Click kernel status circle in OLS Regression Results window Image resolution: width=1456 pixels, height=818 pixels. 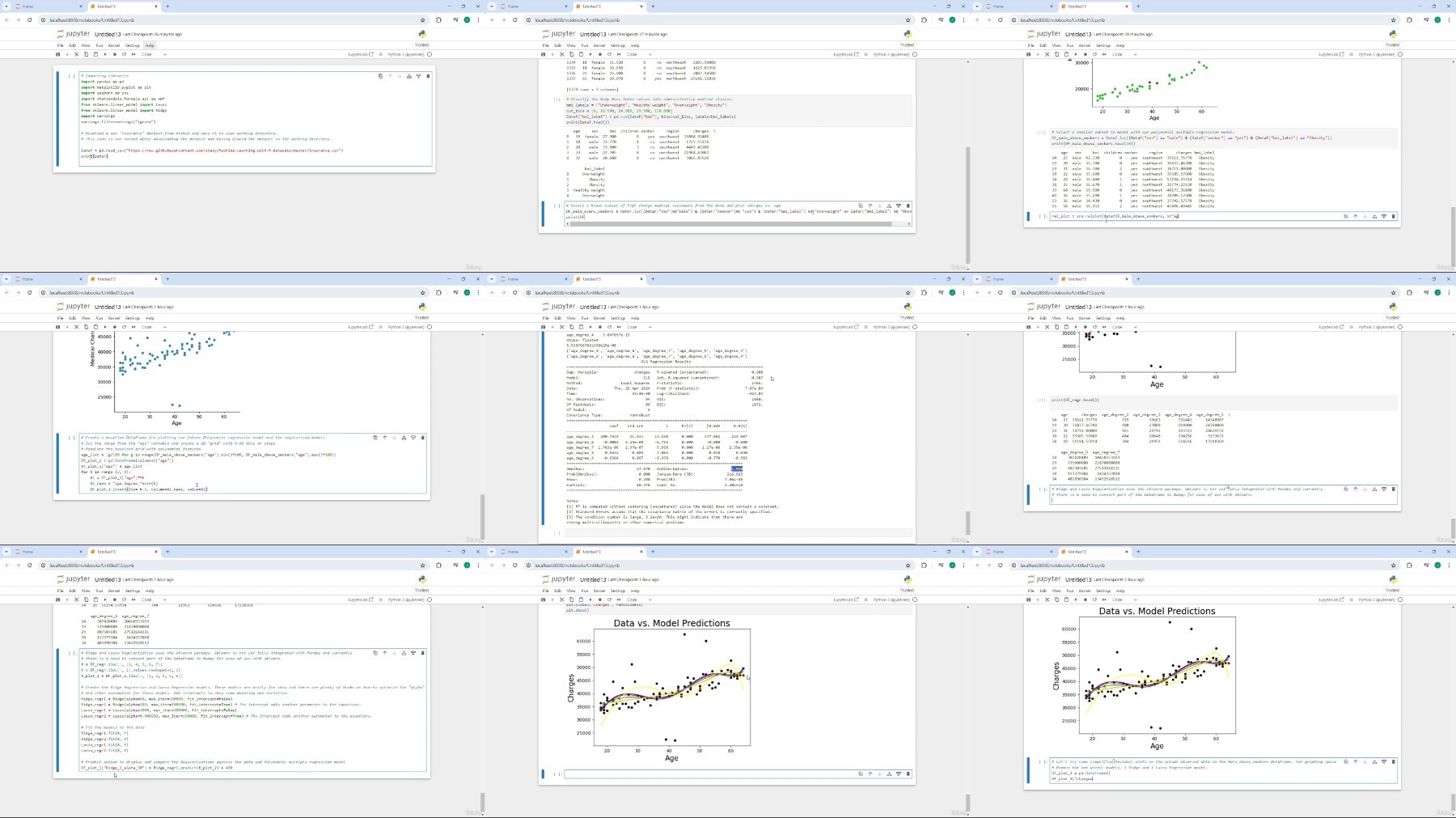coord(915,327)
